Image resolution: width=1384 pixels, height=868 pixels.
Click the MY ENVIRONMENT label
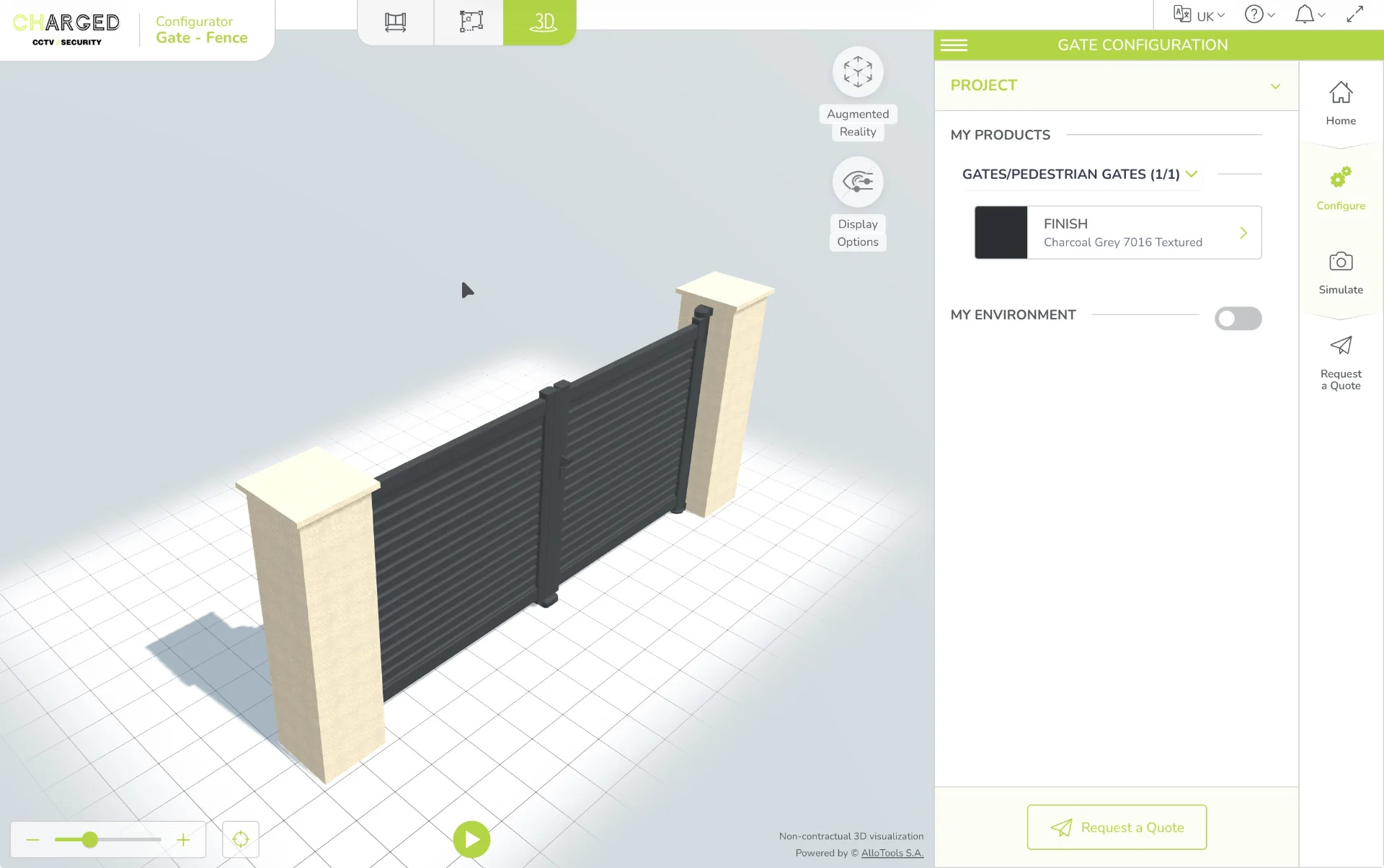(1013, 315)
